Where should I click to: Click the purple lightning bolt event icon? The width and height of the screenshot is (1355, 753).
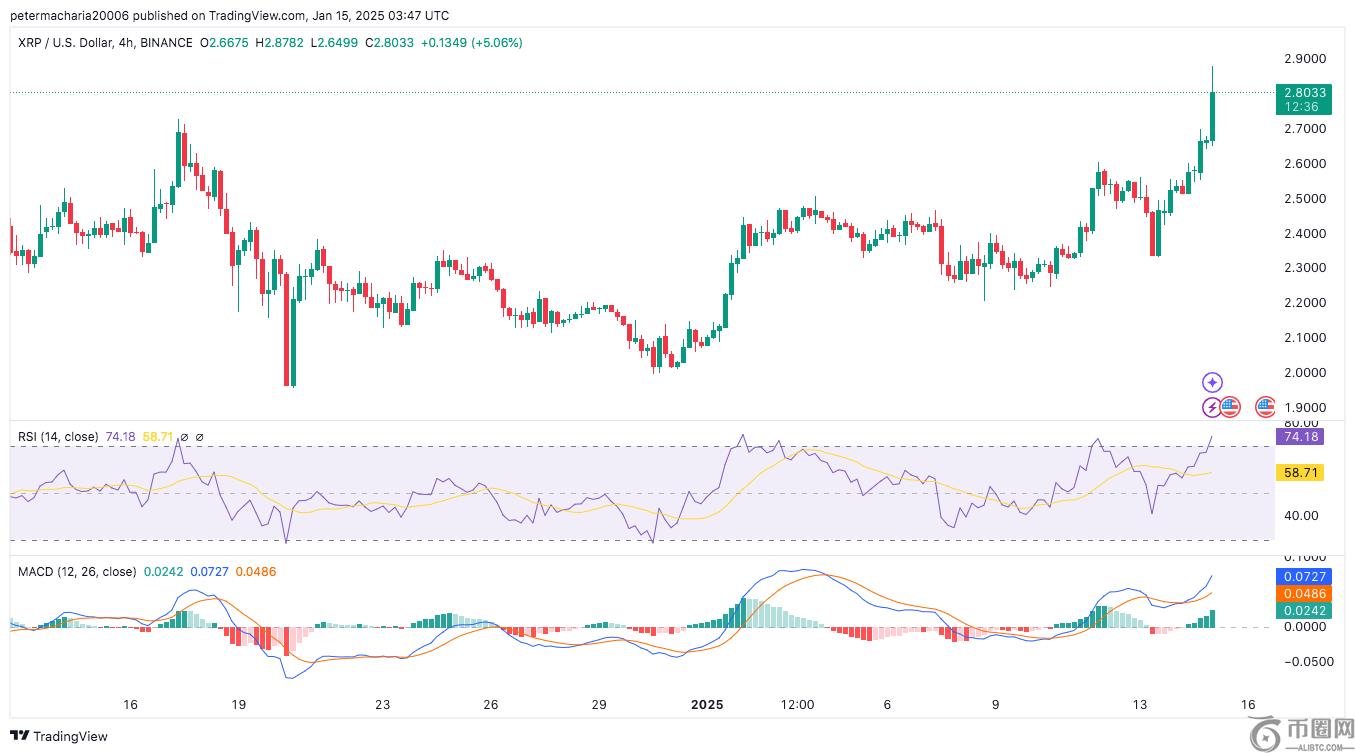pos(1211,407)
